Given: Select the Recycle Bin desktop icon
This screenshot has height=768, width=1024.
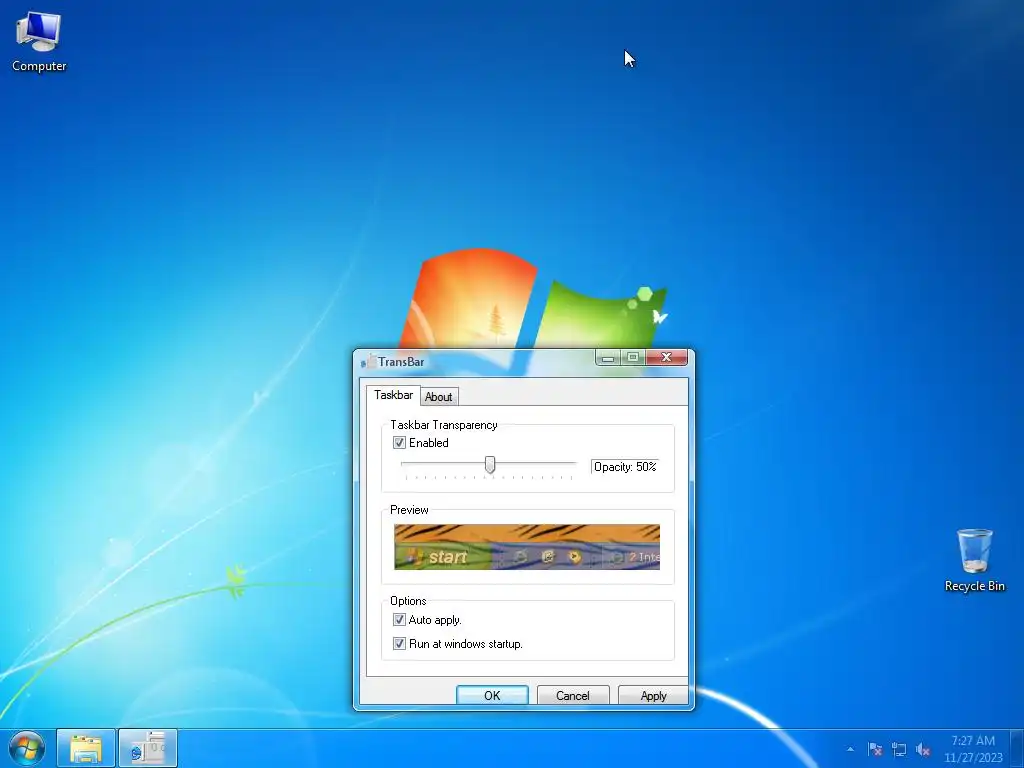Looking at the screenshot, I should click(x=974, y=560).
